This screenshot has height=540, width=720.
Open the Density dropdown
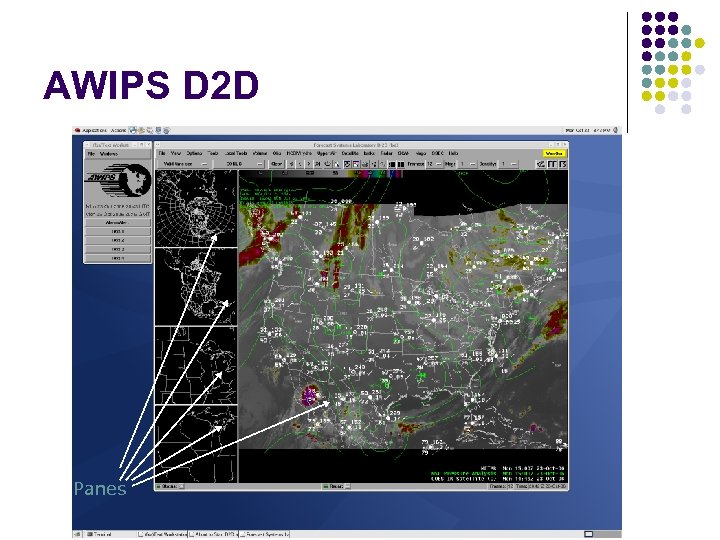point(508,164)
